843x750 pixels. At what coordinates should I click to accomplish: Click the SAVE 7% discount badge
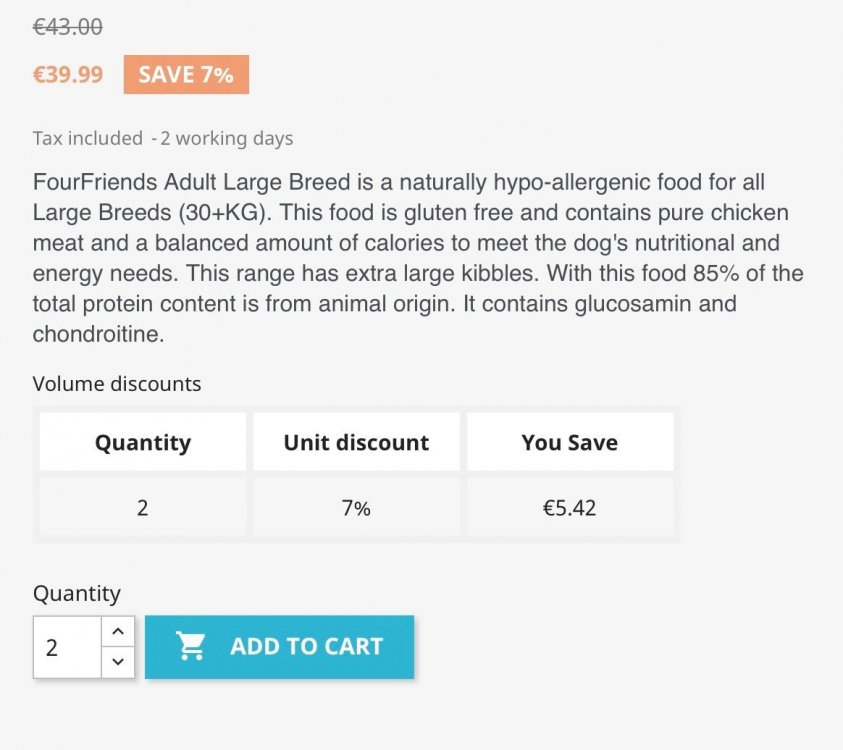coord(186,75)
